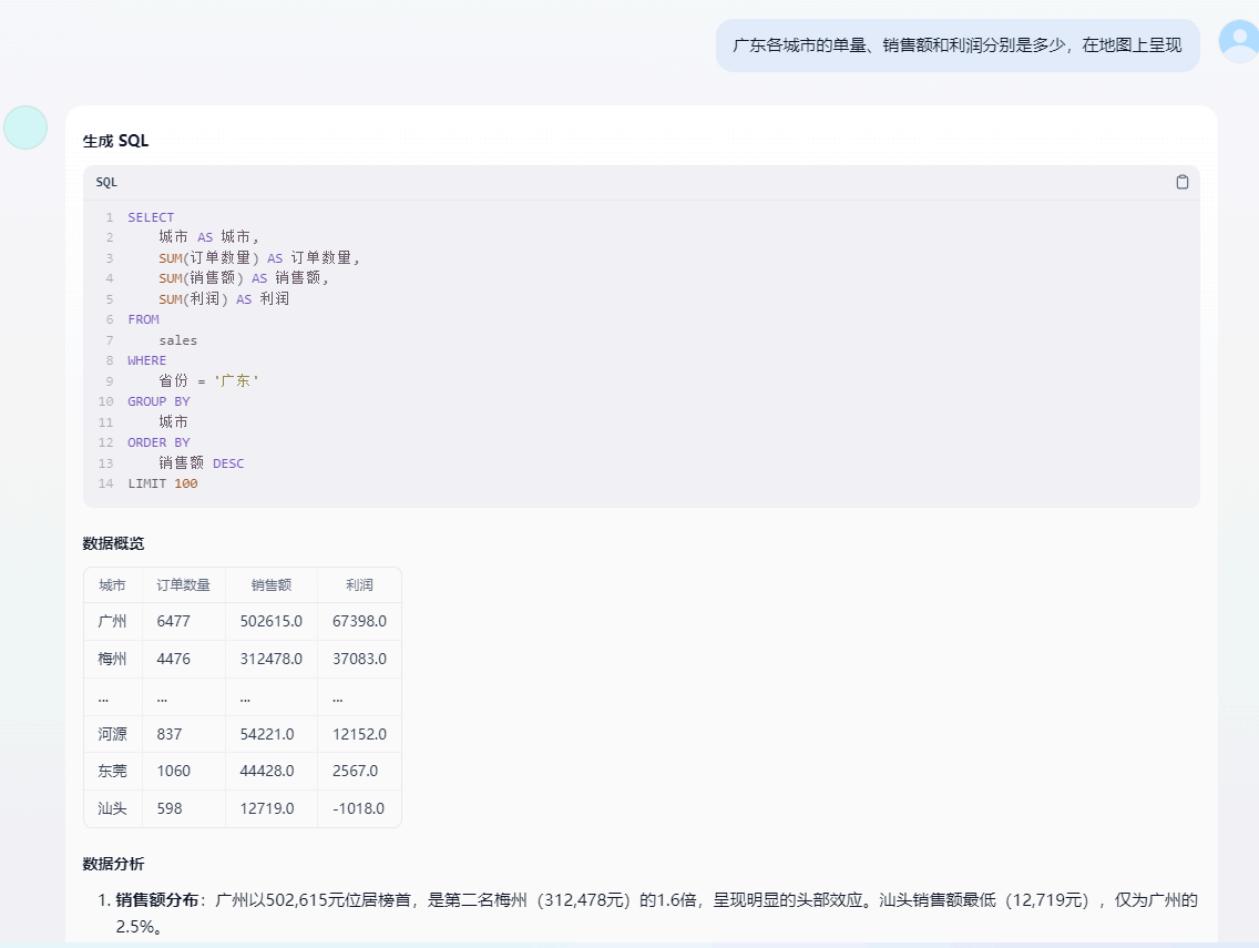1259x948 pixels.
Task: Click the SQL language label
Action: [106, 182]
